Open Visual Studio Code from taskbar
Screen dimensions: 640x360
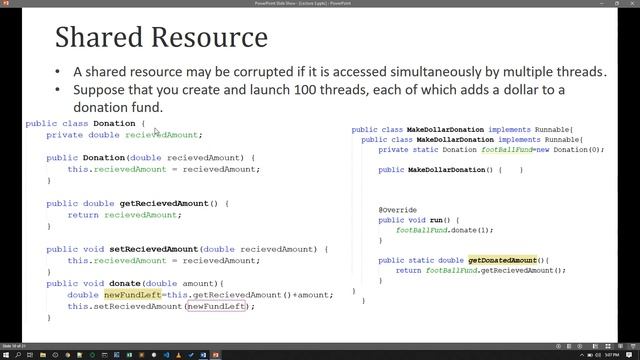coord(167,355)
